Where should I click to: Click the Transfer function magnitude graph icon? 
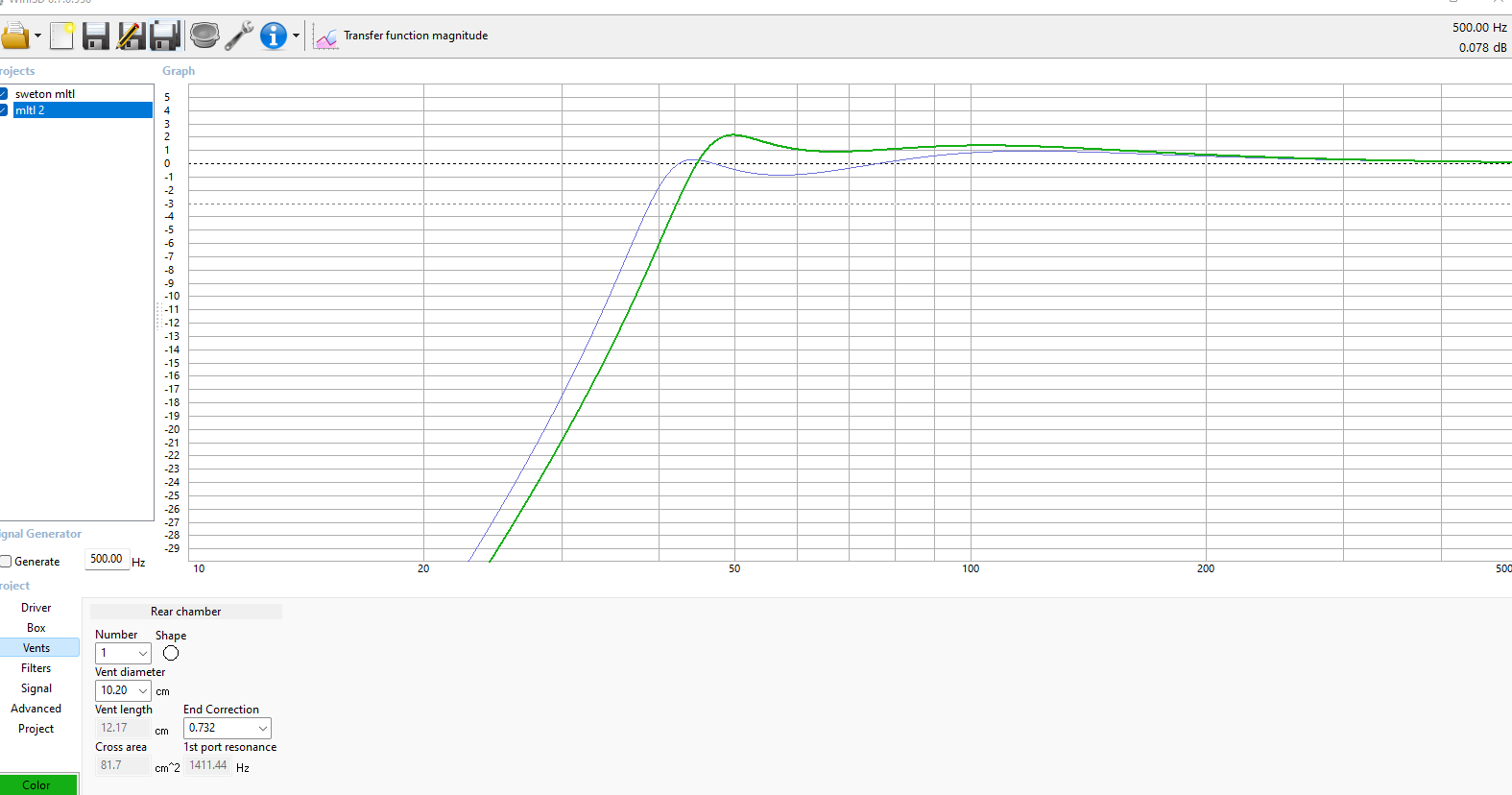326,36
